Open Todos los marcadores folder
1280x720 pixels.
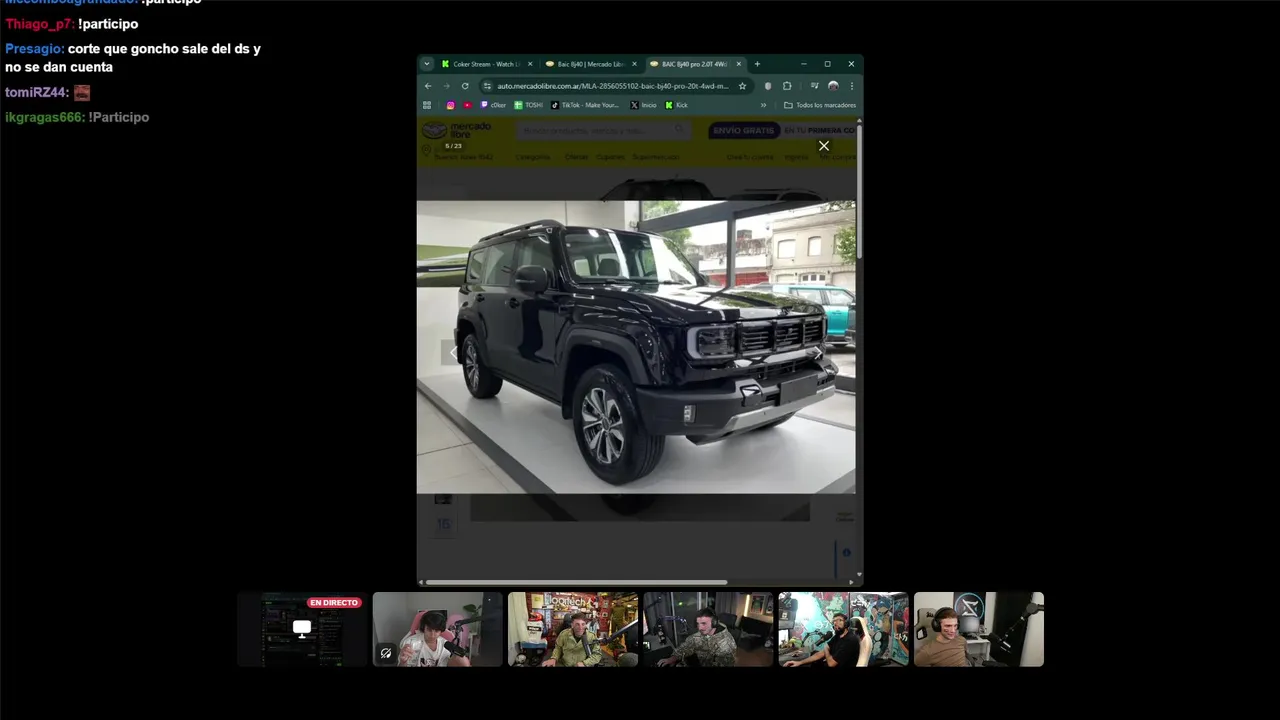coord(820,105)
